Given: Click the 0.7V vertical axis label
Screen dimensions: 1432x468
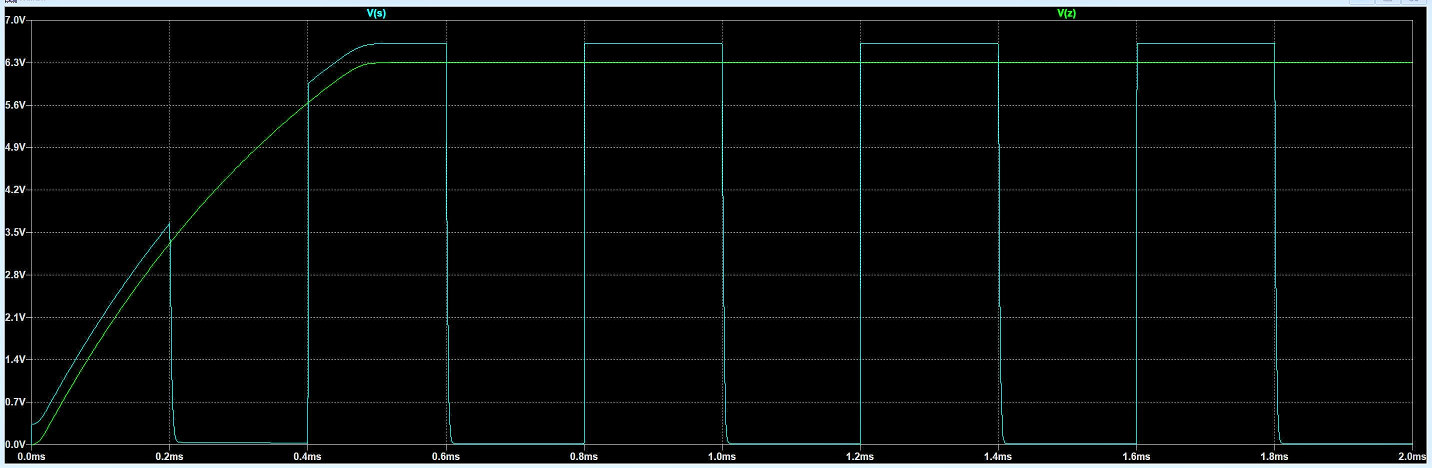Looking at the screenshot, I should (x=16, y=402).
